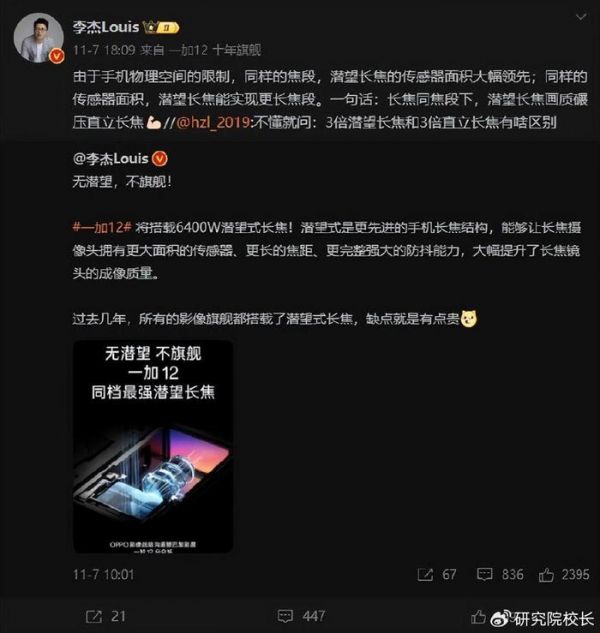Click the flexed bicep emoji in post
This screenshot has width=600, height=633.
tap(154, 122)
